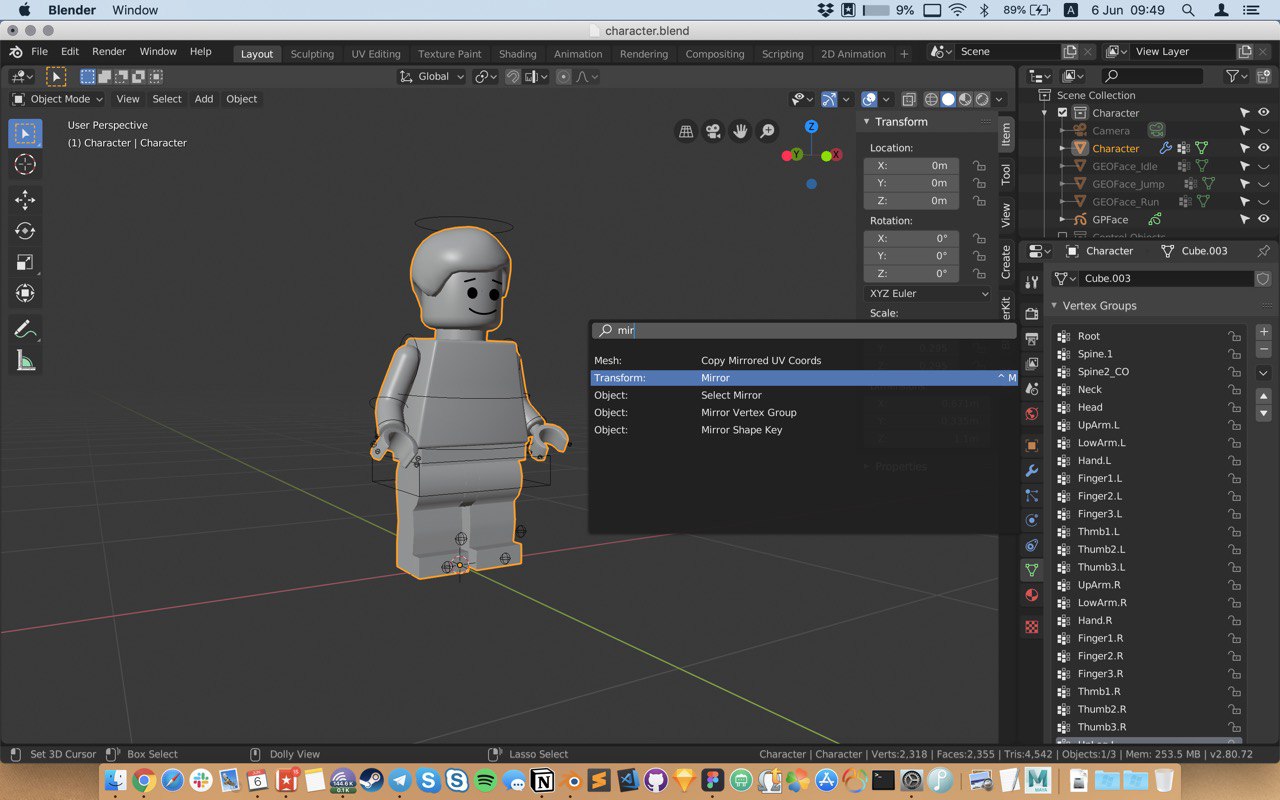The image size is (1280, 800).
Task: Toggle lock on Location X
Action: point(979,166)
